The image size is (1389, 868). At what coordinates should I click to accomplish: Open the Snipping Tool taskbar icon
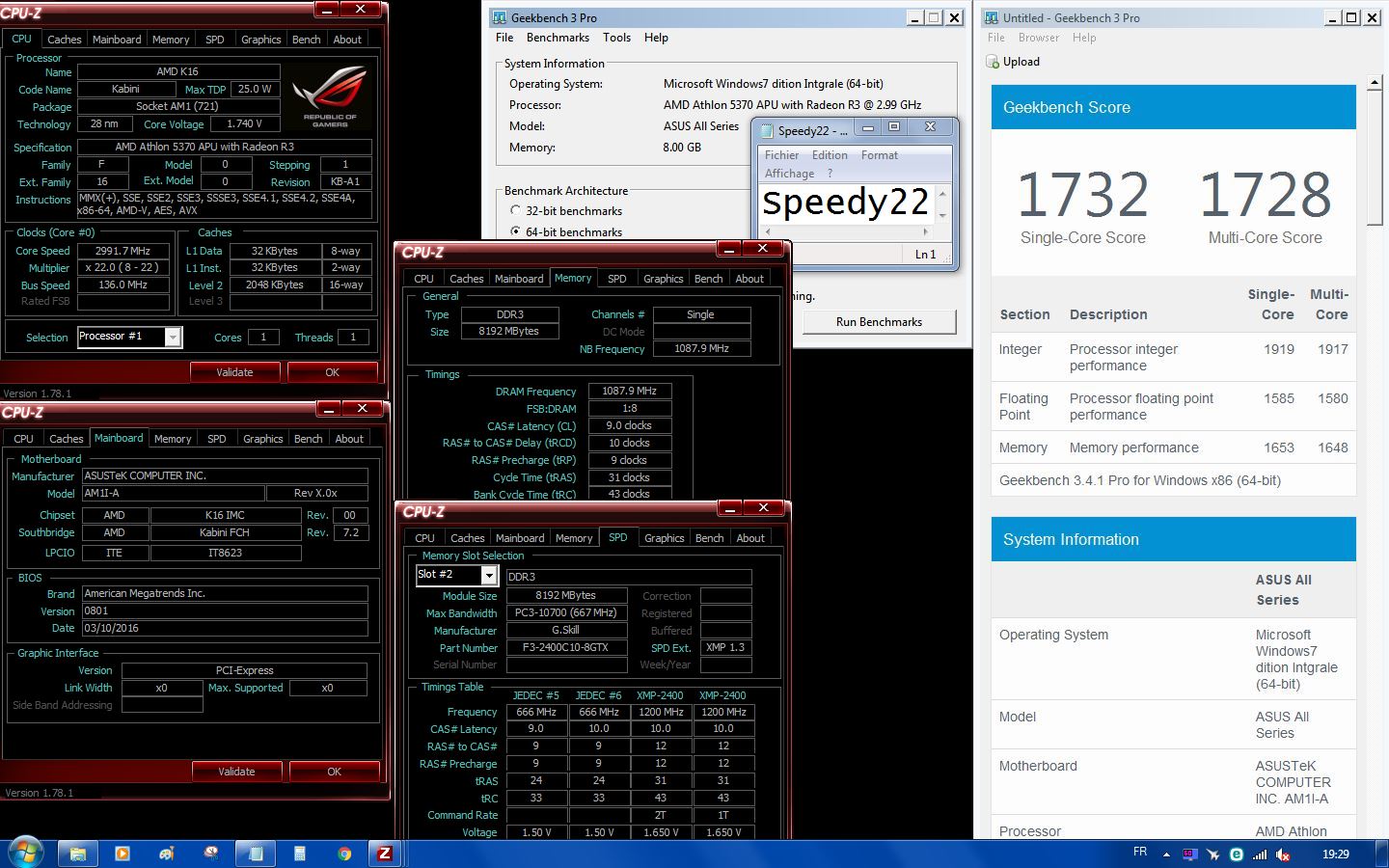(x=211, y=854)
